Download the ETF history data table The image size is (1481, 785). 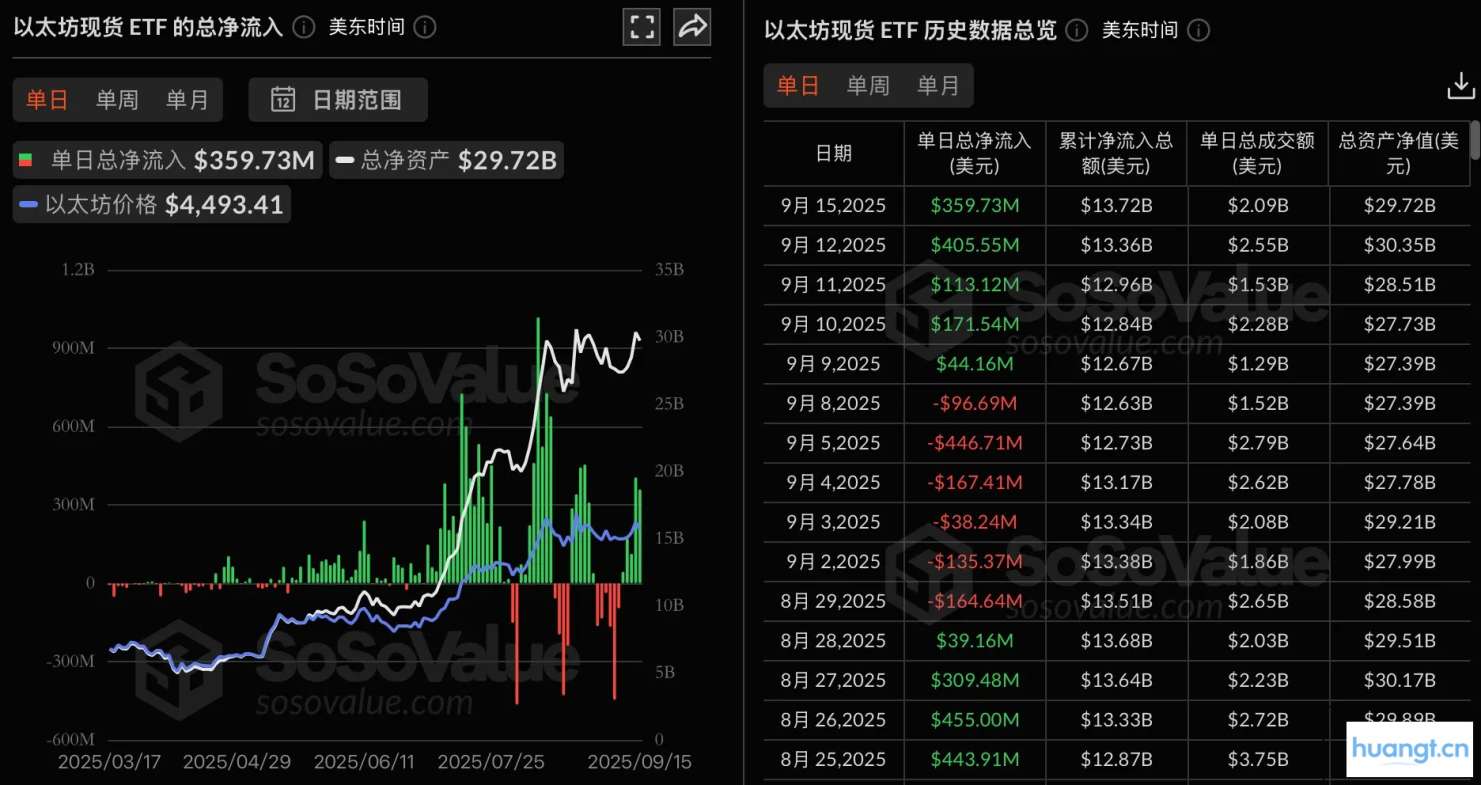click(x=1460, y=87)
